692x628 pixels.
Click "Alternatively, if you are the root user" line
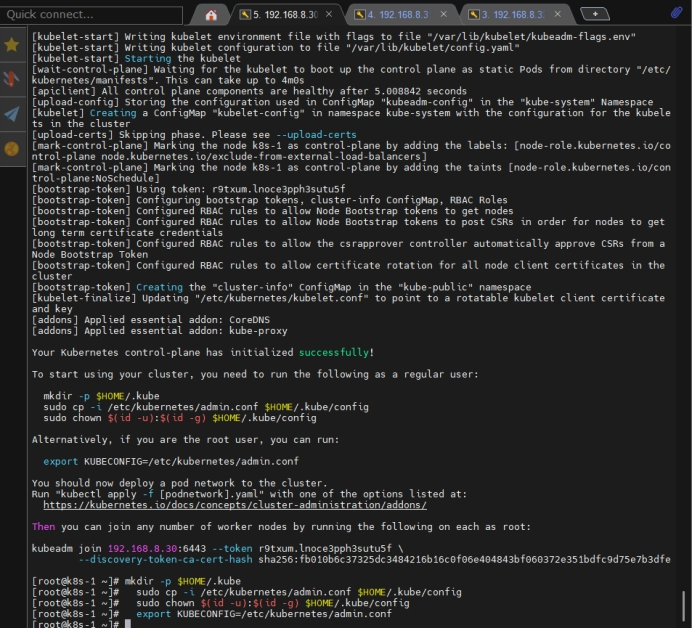185,440
